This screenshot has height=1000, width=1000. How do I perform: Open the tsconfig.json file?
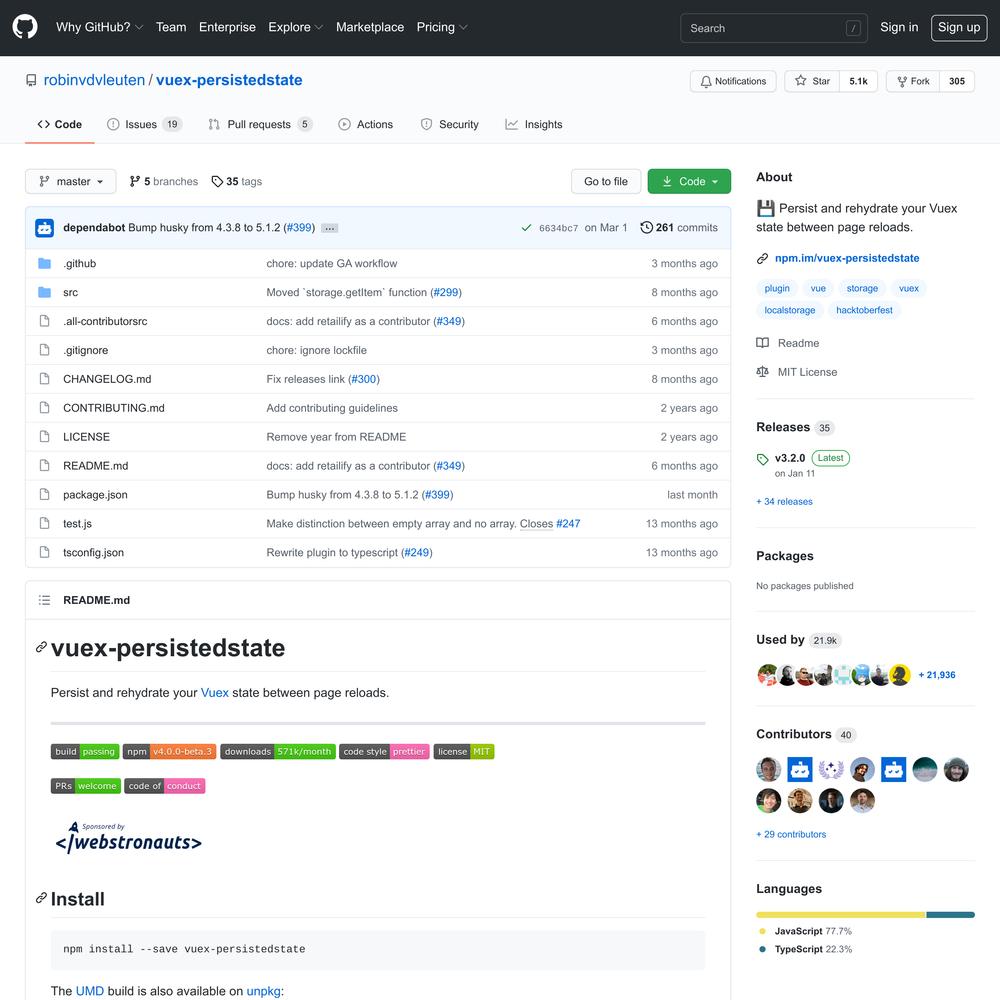(x=93, y=552)
